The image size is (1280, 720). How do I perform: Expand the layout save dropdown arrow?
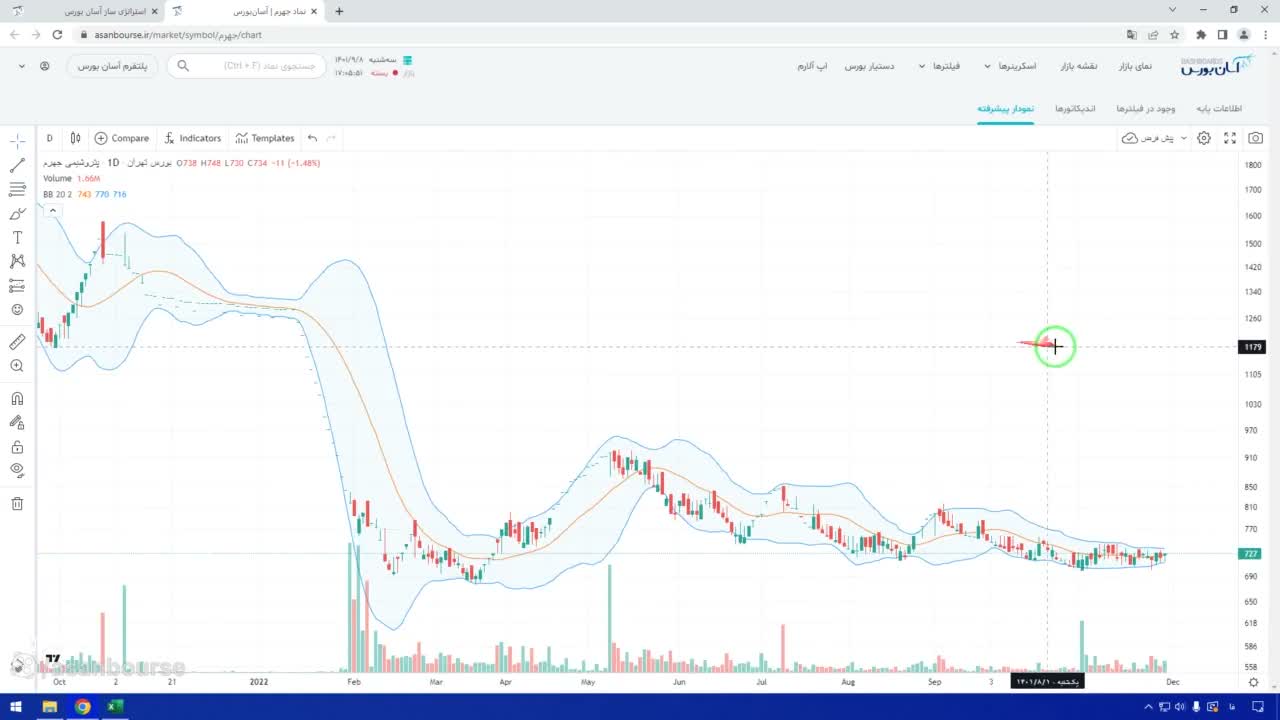tap(1184, 138)
